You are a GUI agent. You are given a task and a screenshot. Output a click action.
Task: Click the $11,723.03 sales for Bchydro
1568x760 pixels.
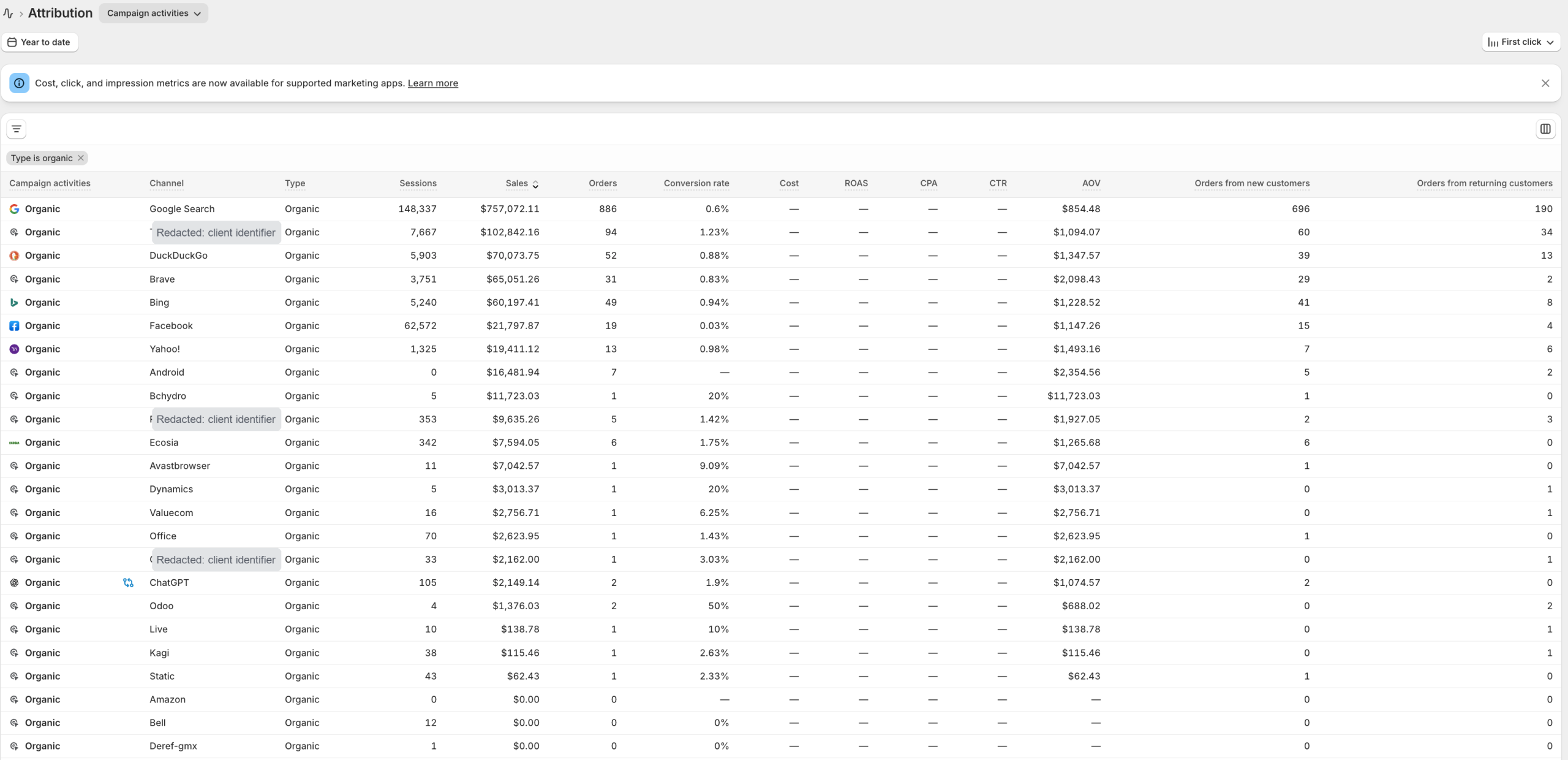coord(513,396)
